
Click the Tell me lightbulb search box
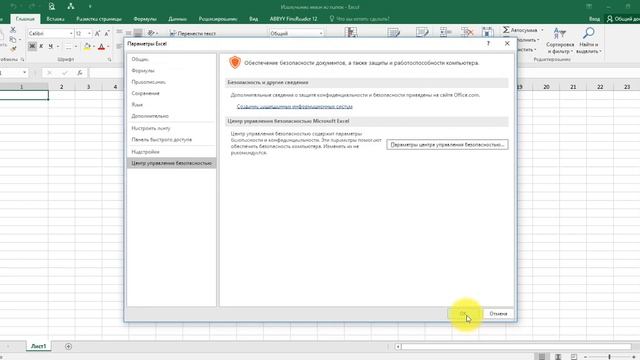click(359, 19)
